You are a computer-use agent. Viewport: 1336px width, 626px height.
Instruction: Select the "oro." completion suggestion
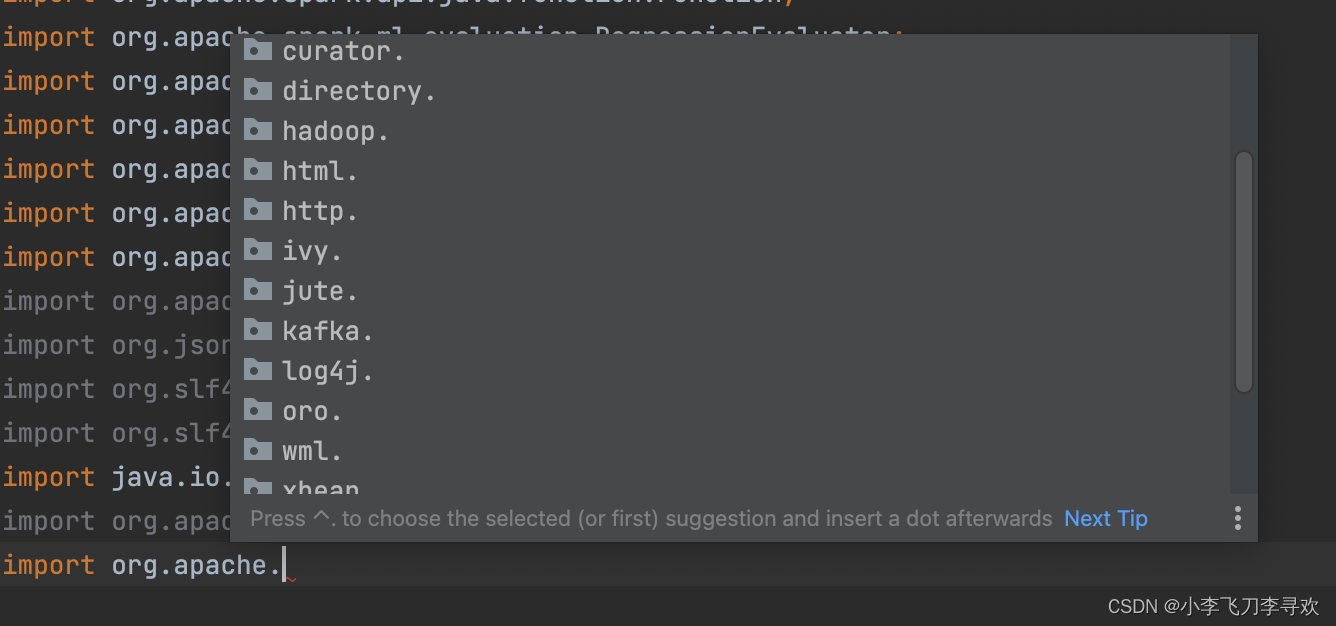310,410
